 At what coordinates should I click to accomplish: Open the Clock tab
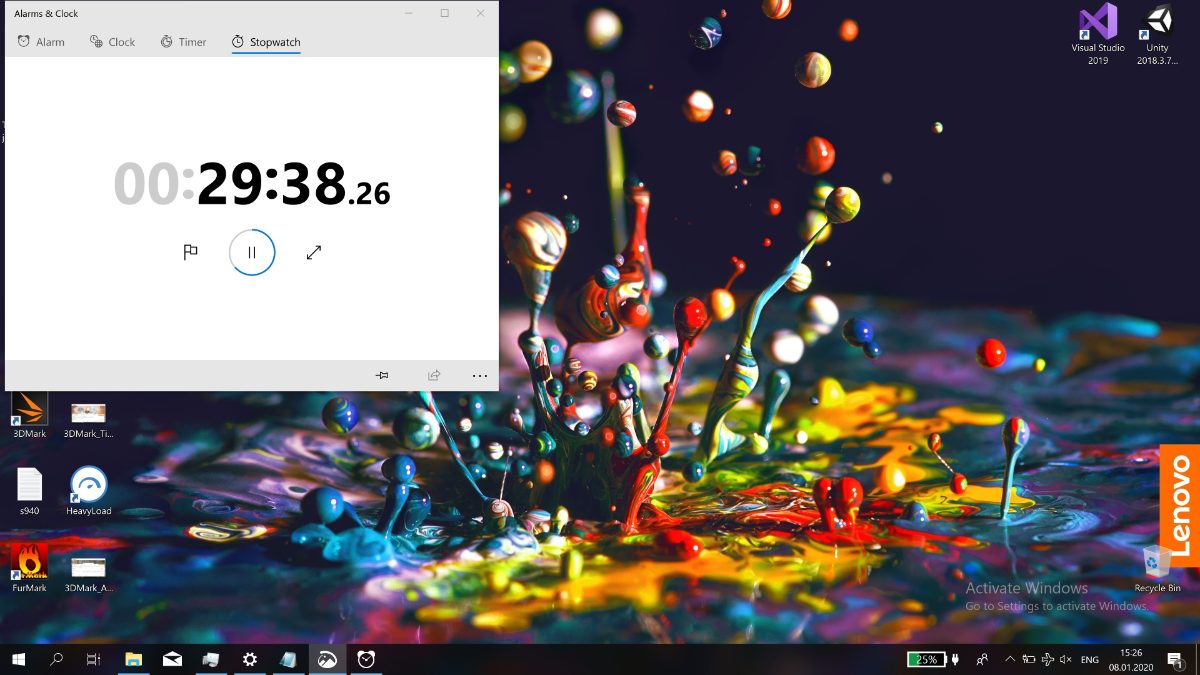point(112,42)
